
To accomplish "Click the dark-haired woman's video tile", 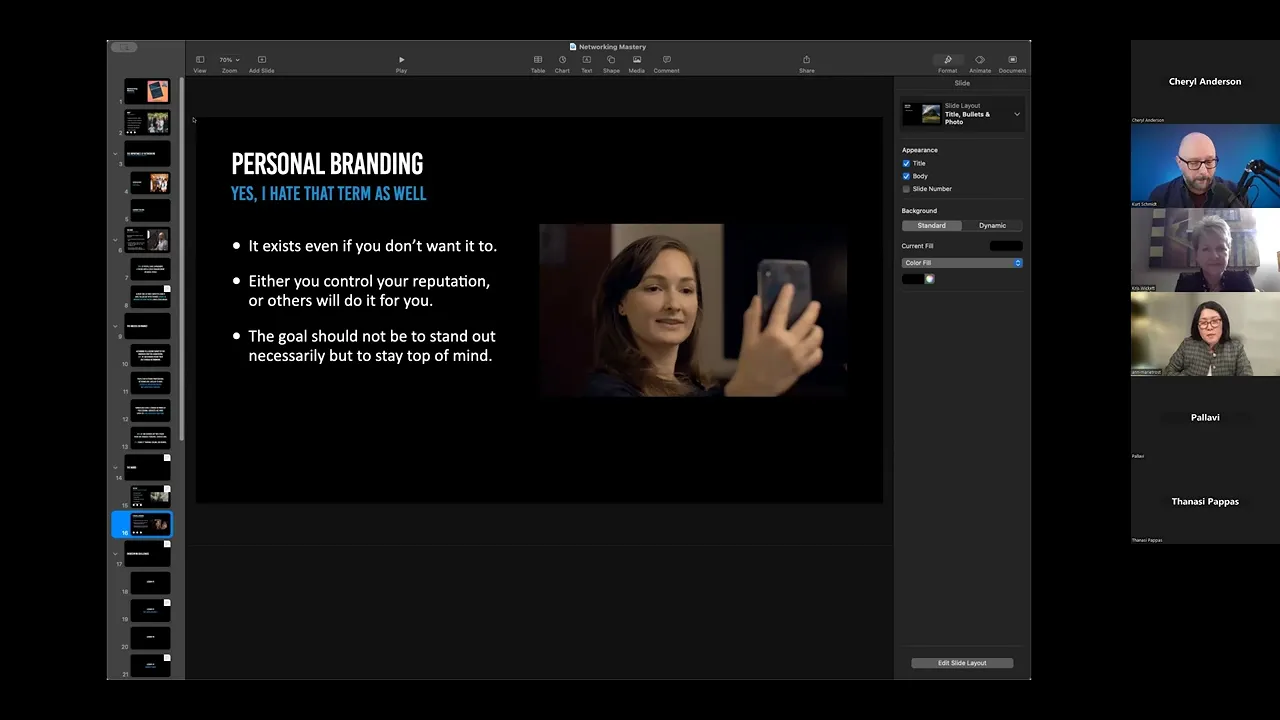I will (x=1205, y=334).
